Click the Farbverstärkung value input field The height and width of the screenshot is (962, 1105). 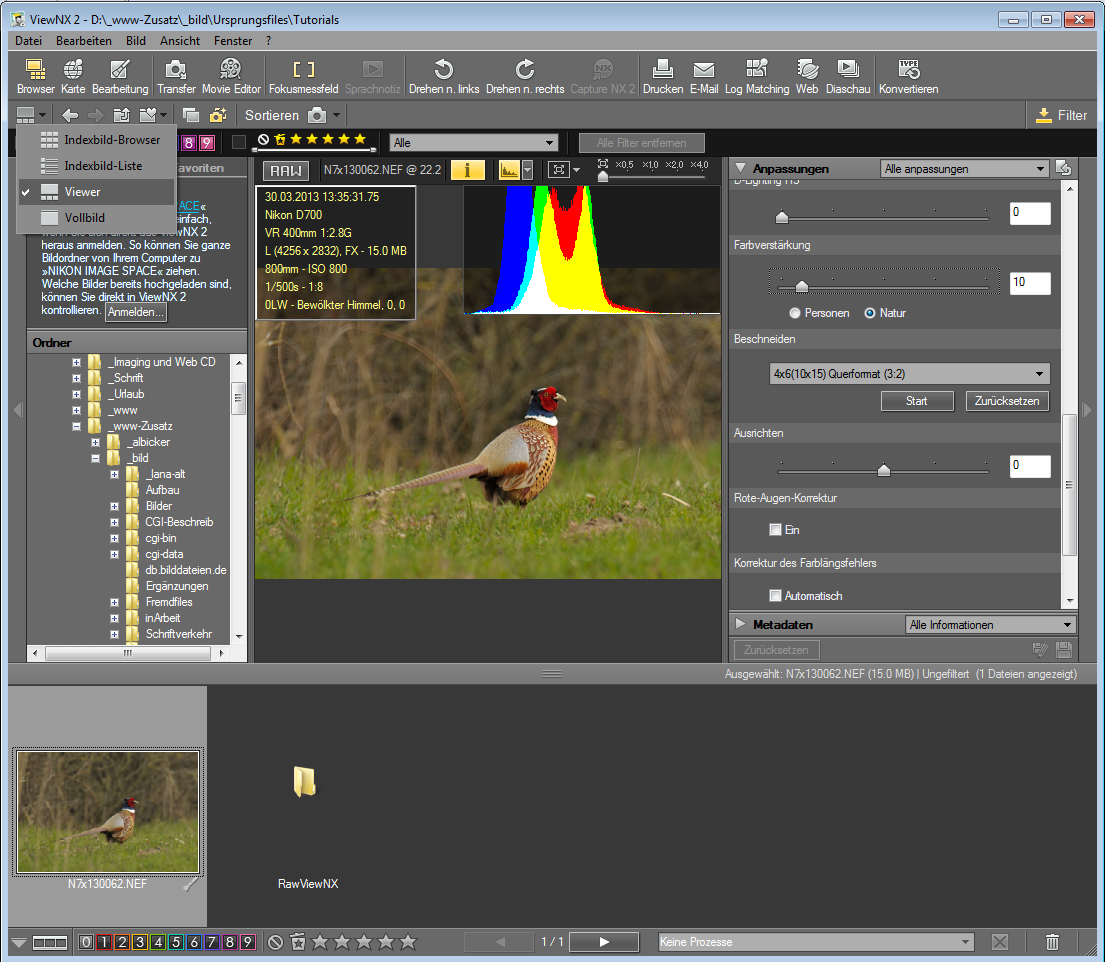(x=1030, y=283)
